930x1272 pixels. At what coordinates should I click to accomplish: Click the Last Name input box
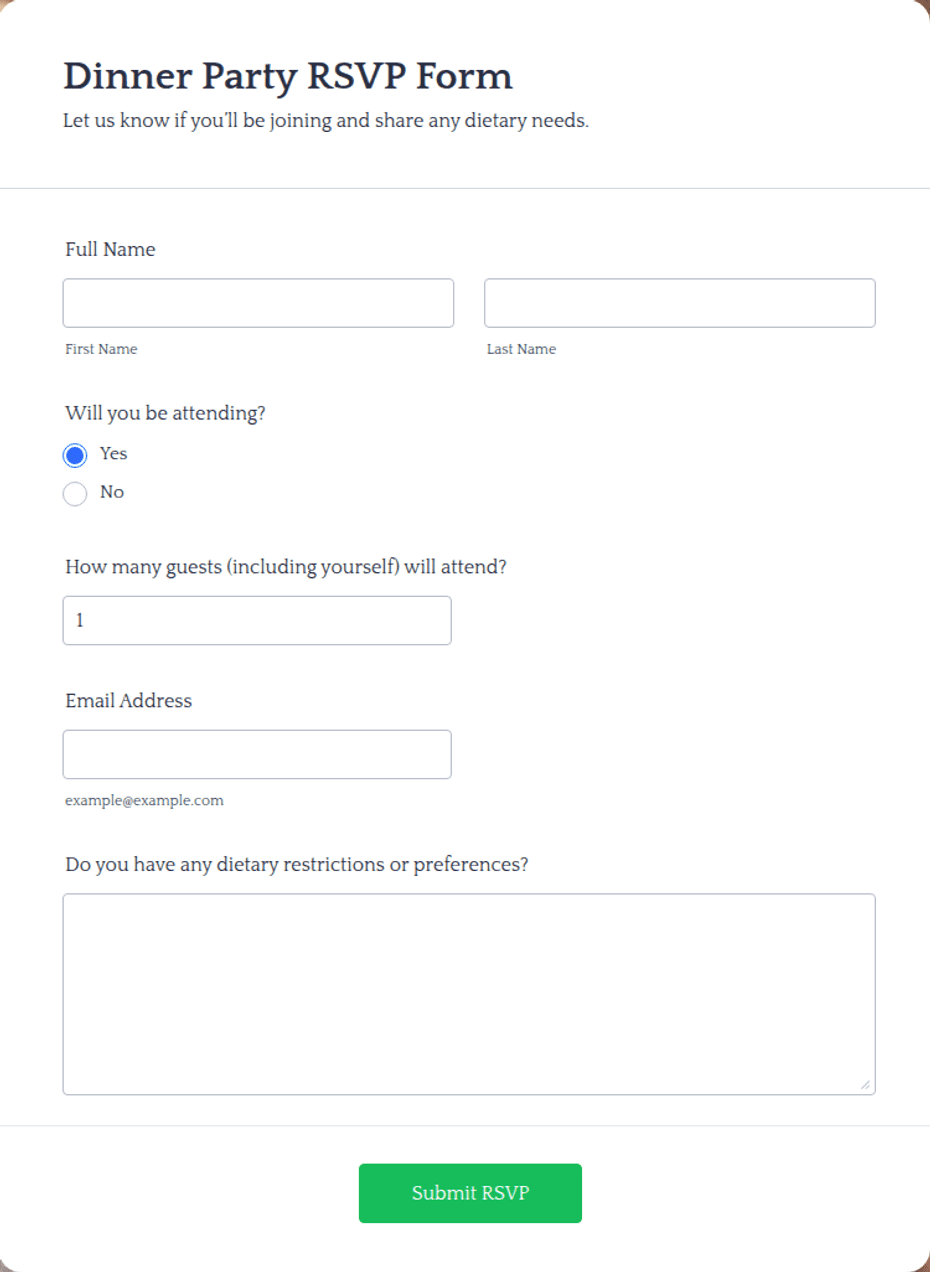680,303
